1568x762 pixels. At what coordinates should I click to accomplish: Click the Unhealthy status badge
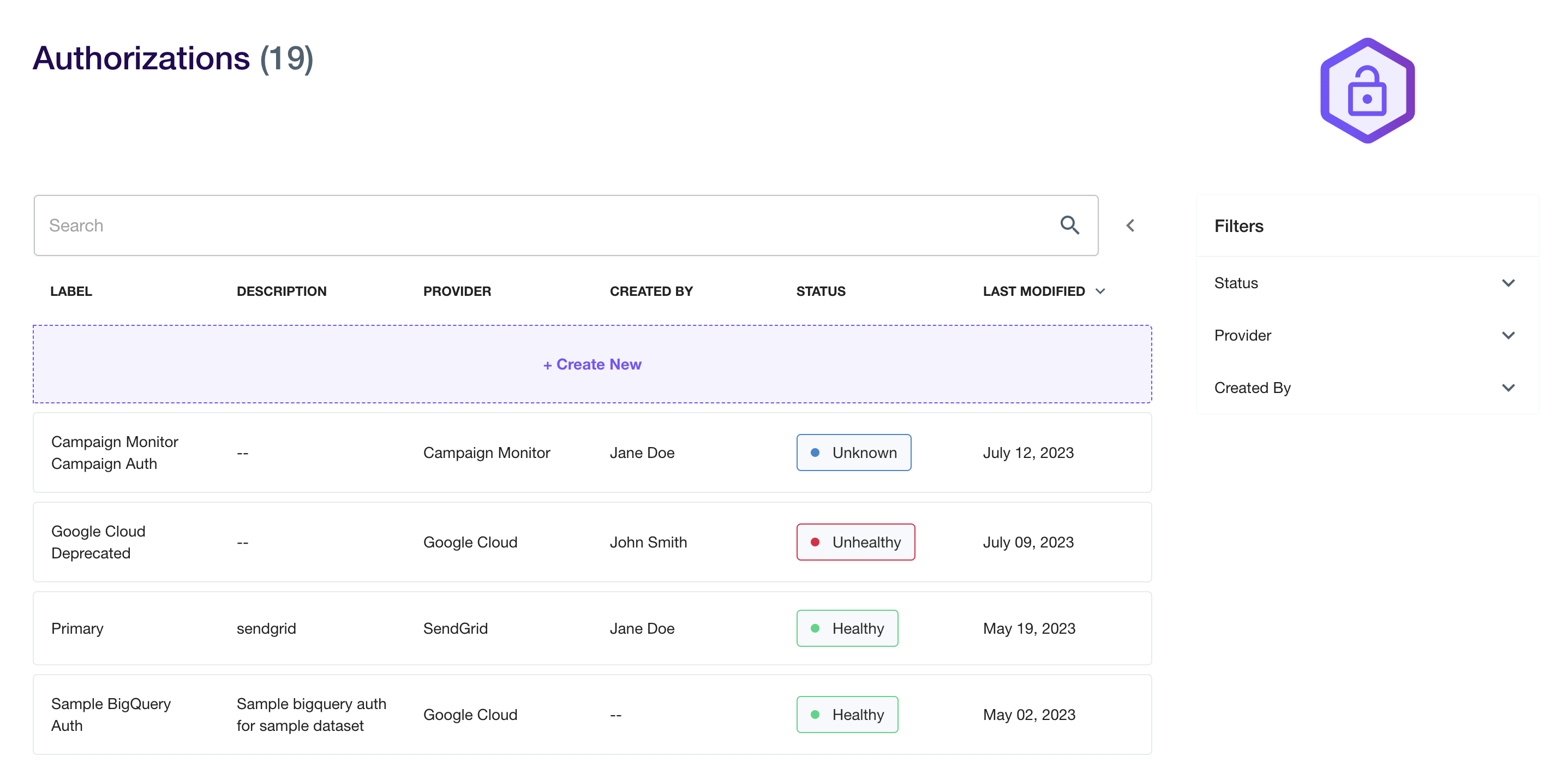coord(855,541)
